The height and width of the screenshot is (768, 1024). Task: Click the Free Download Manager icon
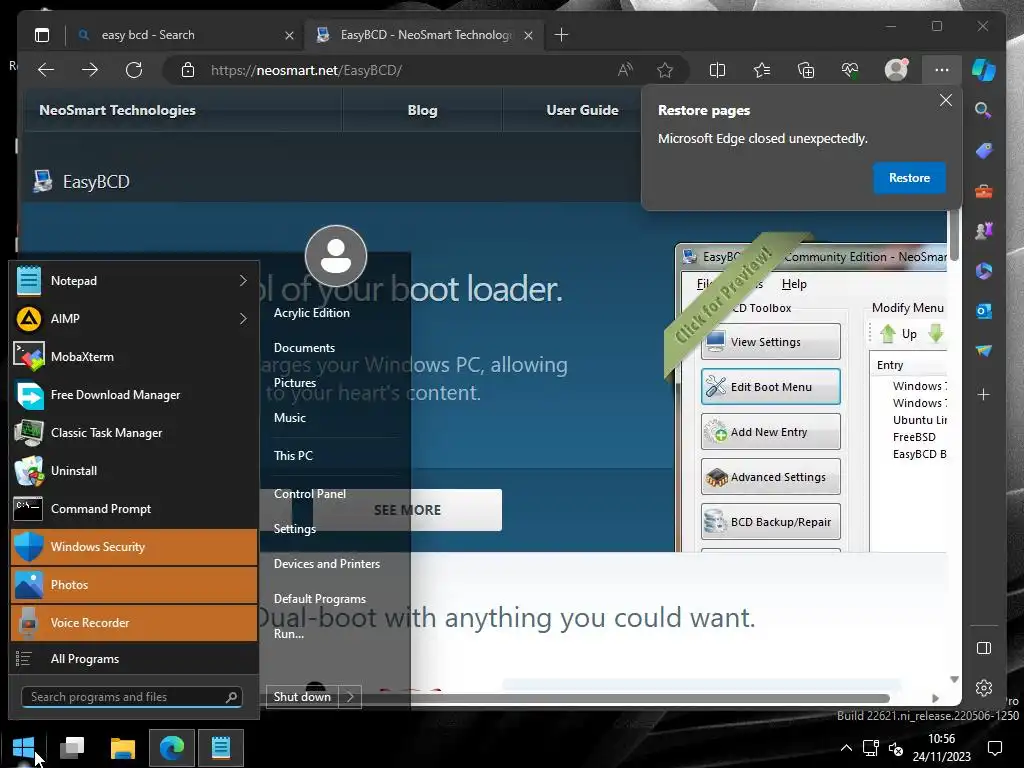point(29,394)
